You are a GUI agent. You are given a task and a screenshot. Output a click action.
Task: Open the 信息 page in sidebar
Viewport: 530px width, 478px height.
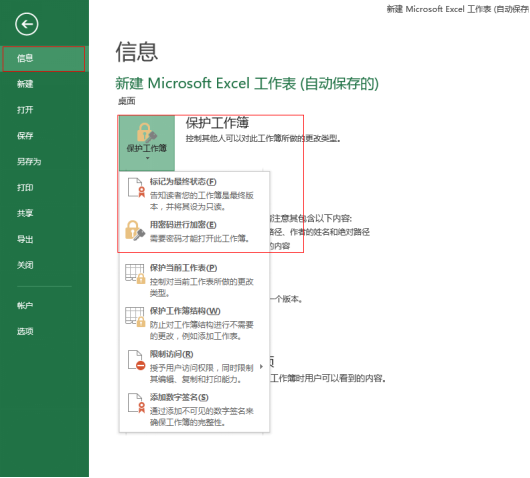tap(44, 58)
